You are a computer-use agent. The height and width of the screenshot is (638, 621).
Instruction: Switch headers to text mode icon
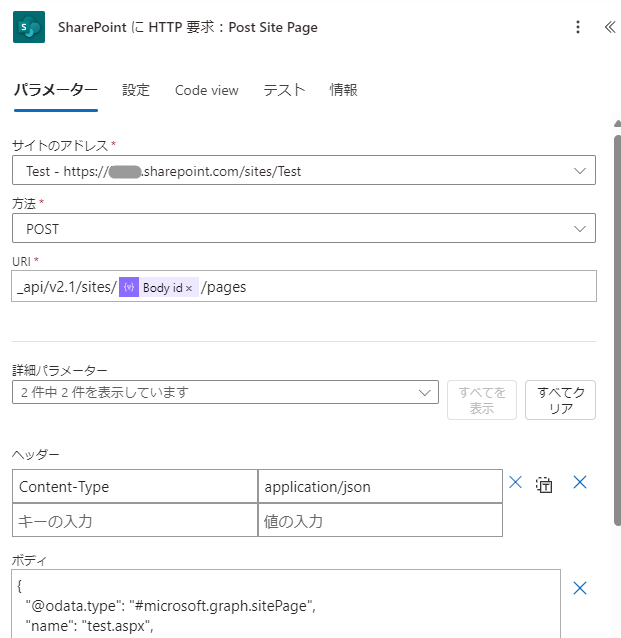click(544, 485)
